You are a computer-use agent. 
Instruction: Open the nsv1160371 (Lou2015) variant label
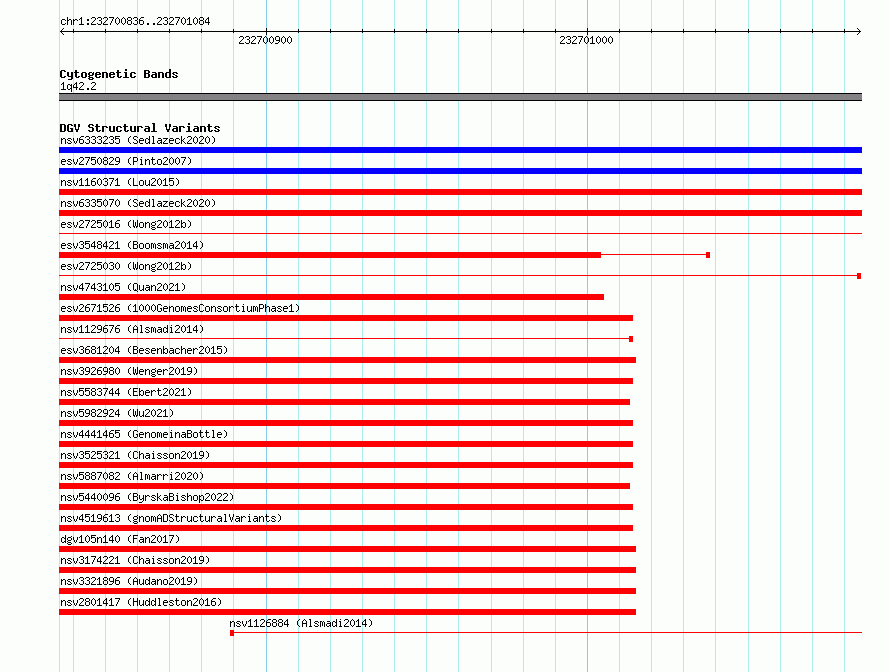pos(120,182)
